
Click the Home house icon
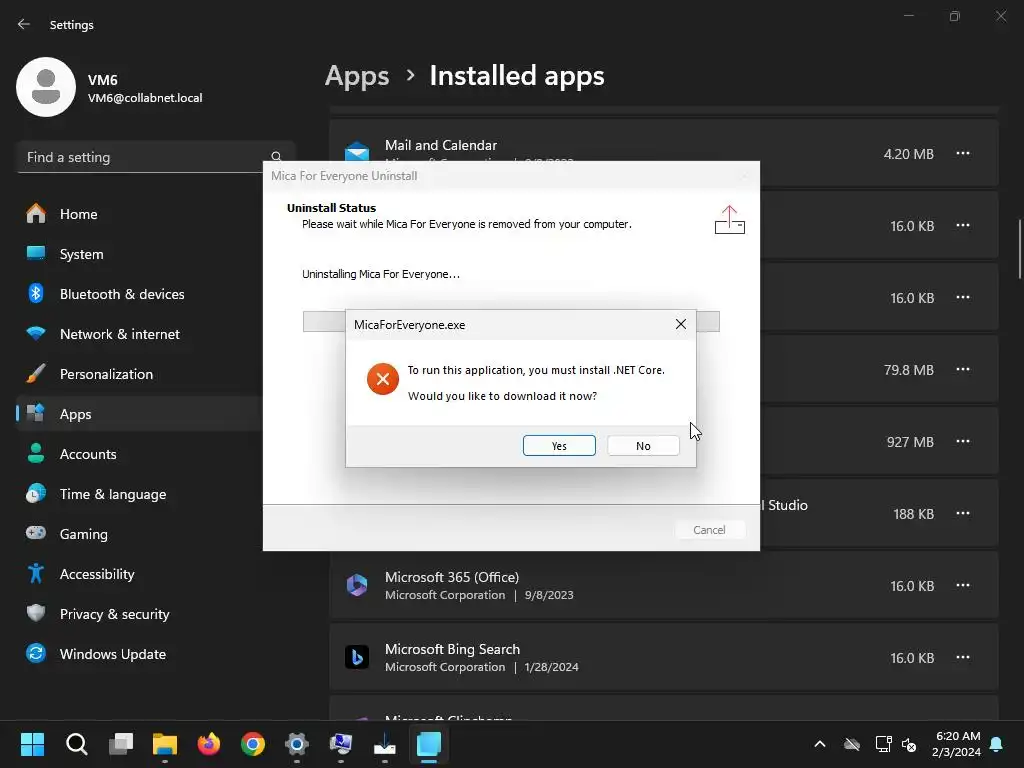36,214
